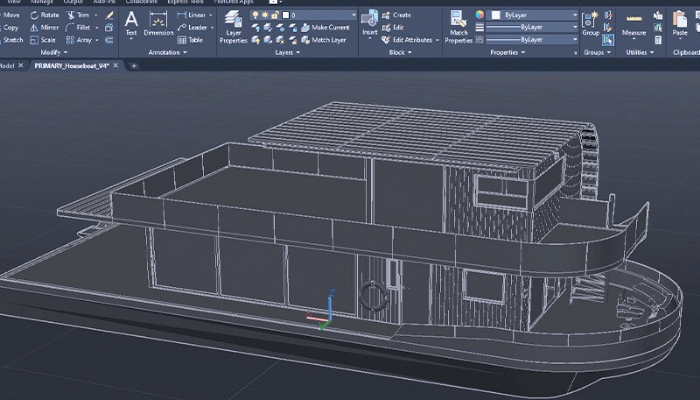Expand the Array dropdown arrow
Screen dimensions: 700x400
point(97,40)
